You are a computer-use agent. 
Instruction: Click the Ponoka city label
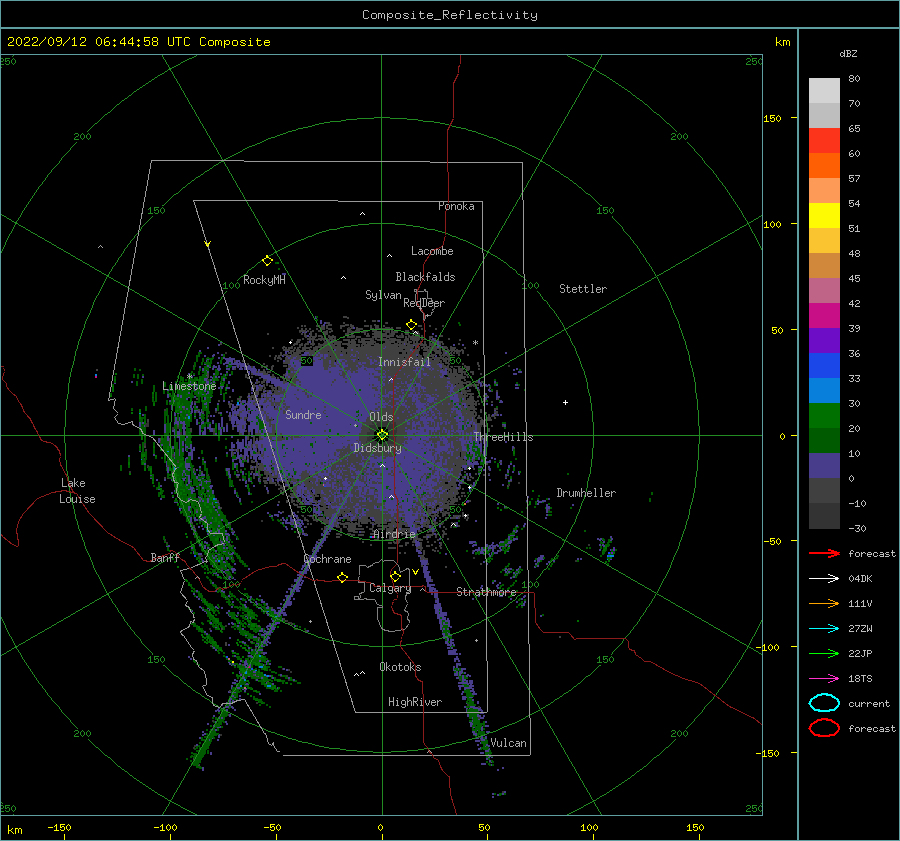pyautogui.click(x=456, y=206)
